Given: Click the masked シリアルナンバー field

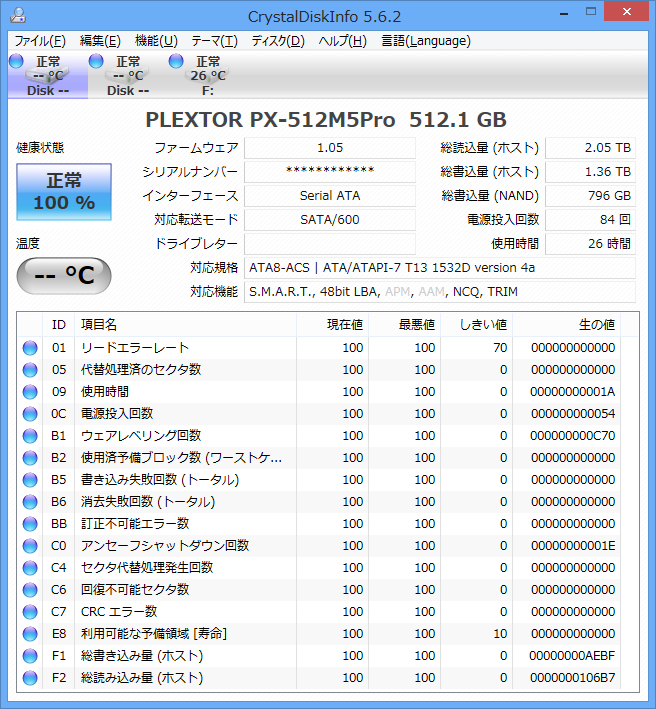Looking at the screenshot, I should [x=330, y=172].
